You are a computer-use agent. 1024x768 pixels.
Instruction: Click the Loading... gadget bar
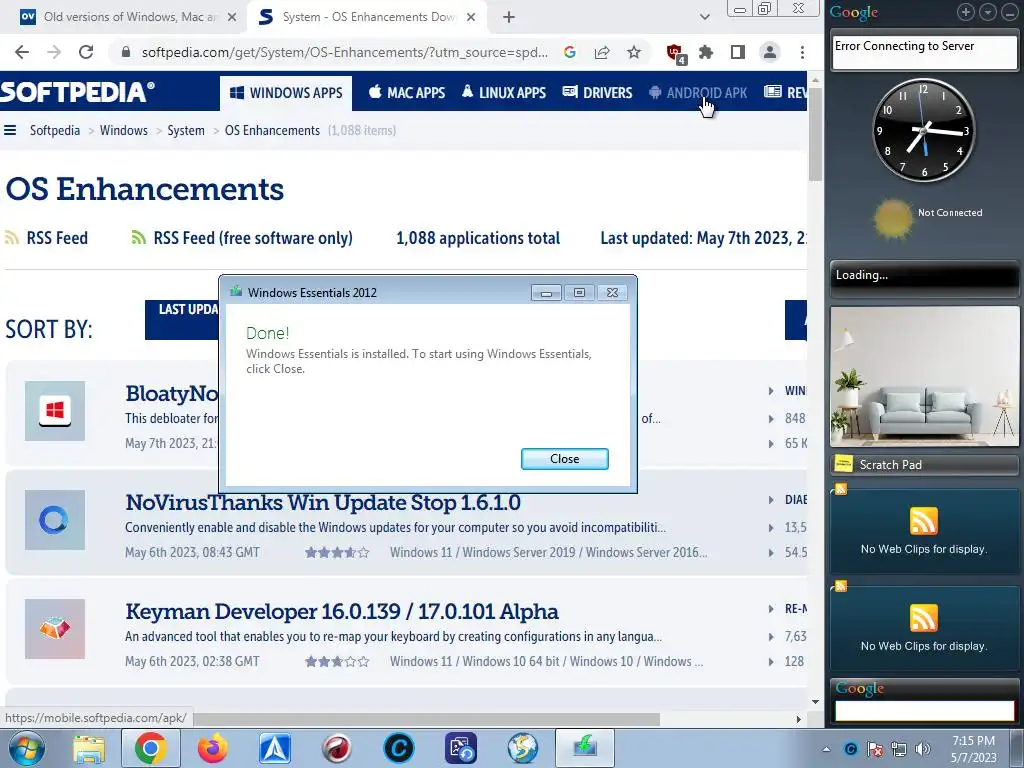924,275
